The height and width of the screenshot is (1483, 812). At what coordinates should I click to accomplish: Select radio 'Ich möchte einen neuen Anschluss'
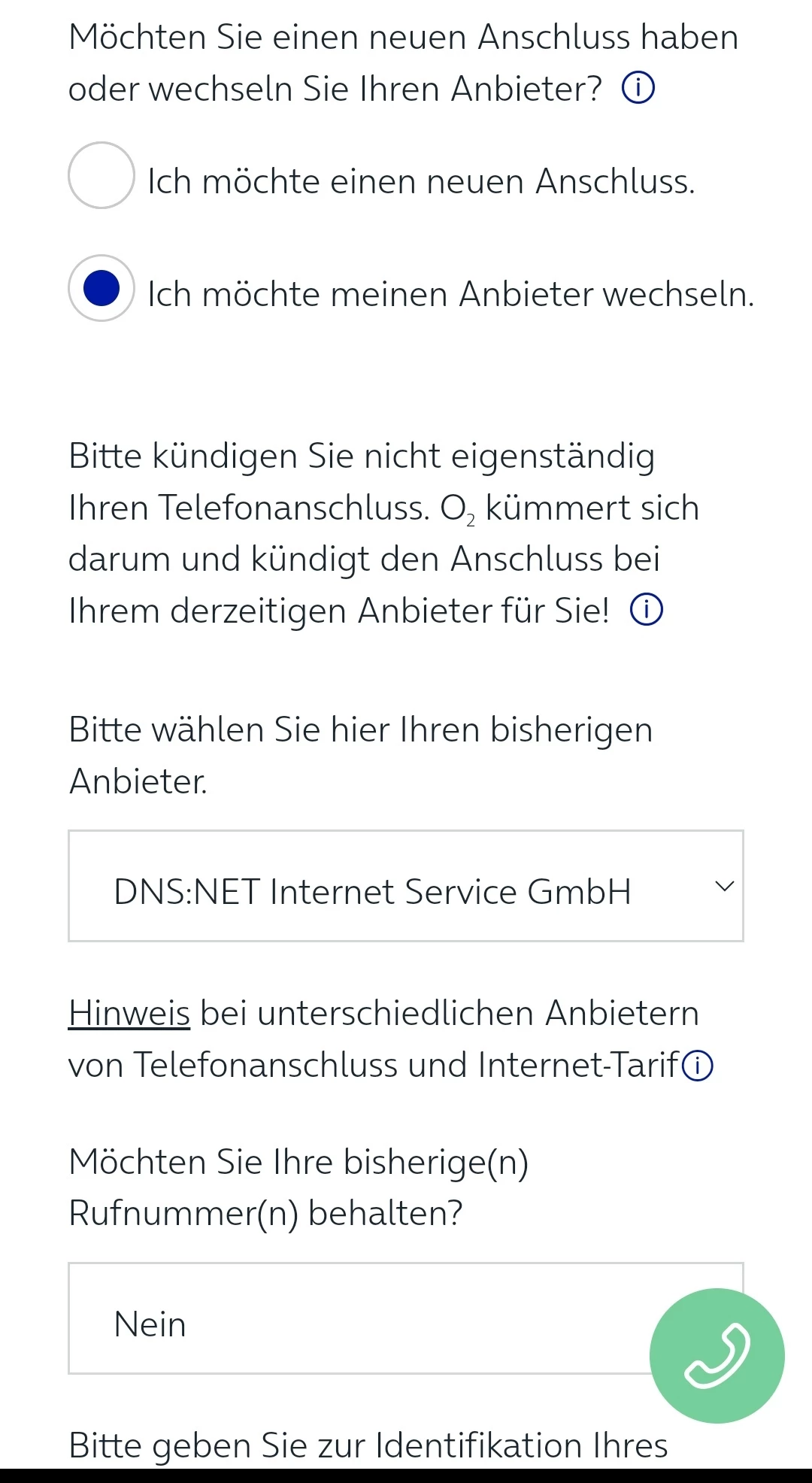point(101,175)
